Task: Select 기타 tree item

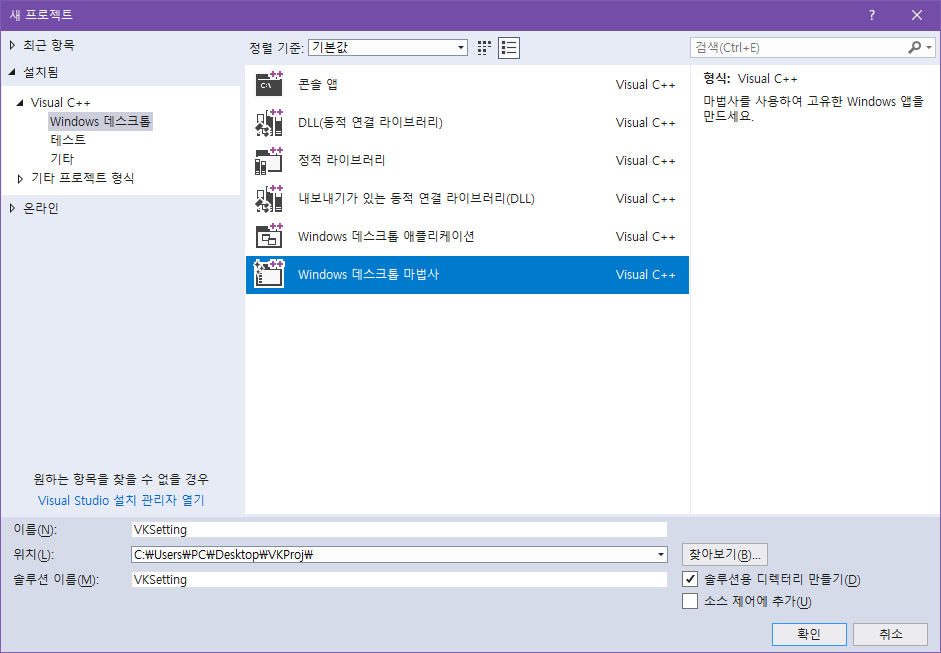Action: tap(62, 159)
